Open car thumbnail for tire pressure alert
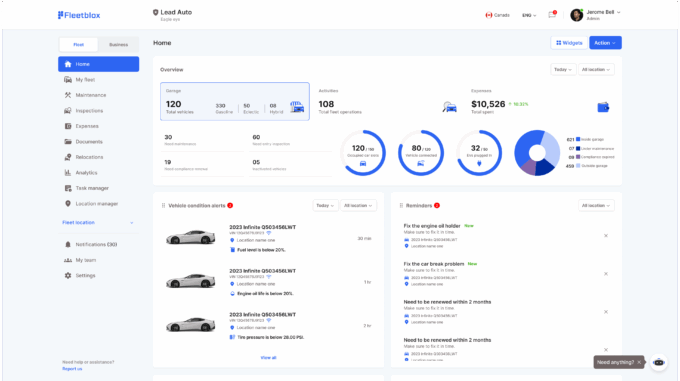The image size is (680, 381). [190, 325]
